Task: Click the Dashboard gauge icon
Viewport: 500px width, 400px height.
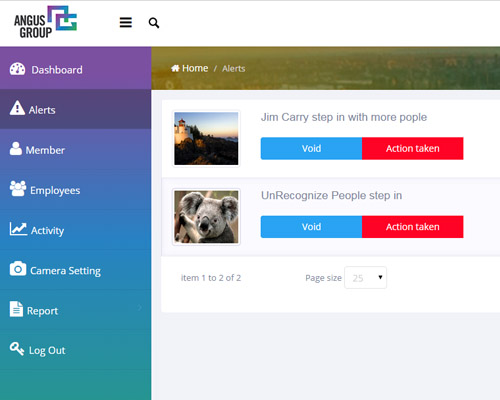Action: 17,69
